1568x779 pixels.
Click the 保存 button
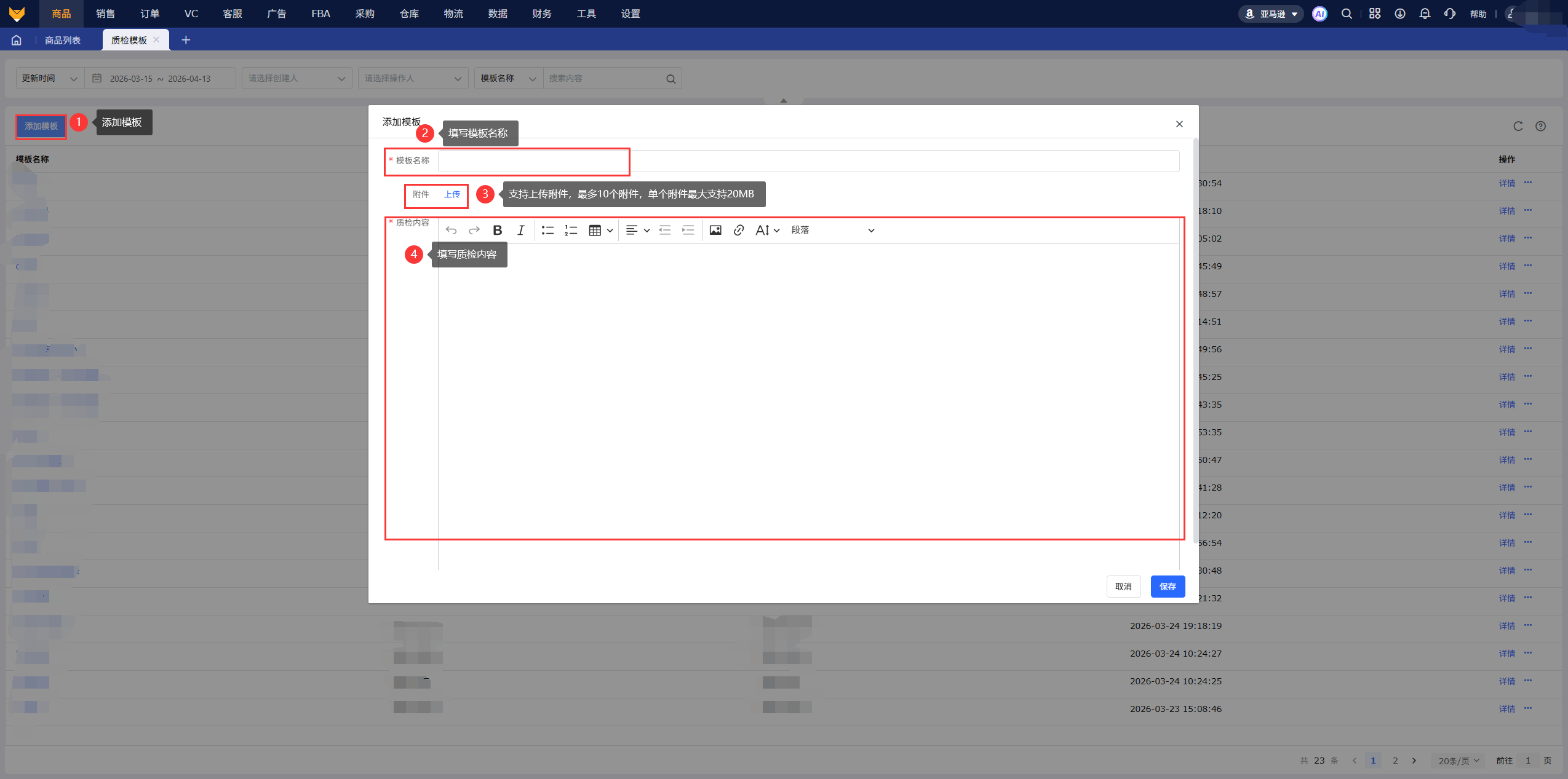(1167, 586)
